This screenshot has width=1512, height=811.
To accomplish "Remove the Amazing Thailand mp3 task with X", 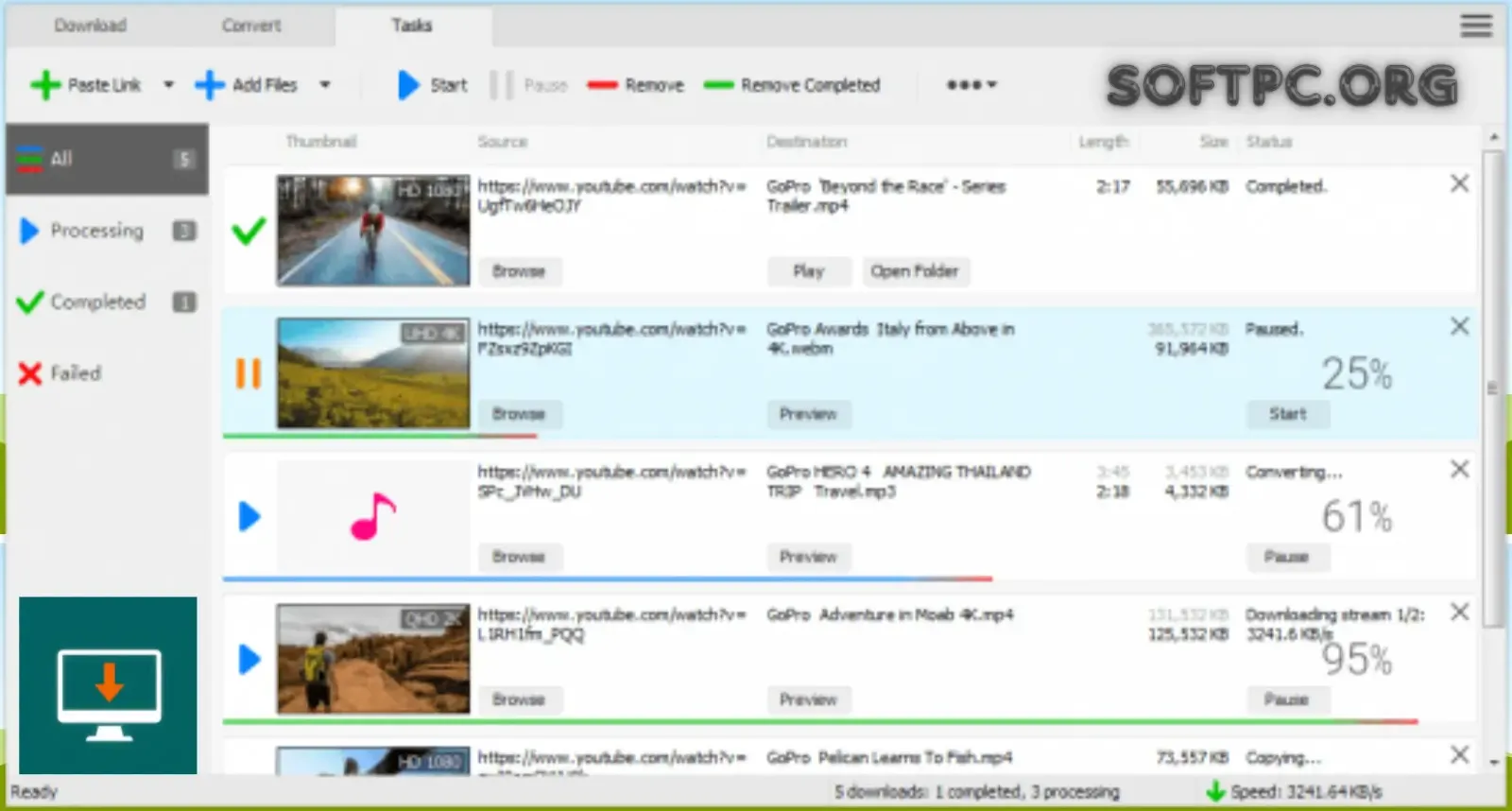I will (x=1459, y=469).
